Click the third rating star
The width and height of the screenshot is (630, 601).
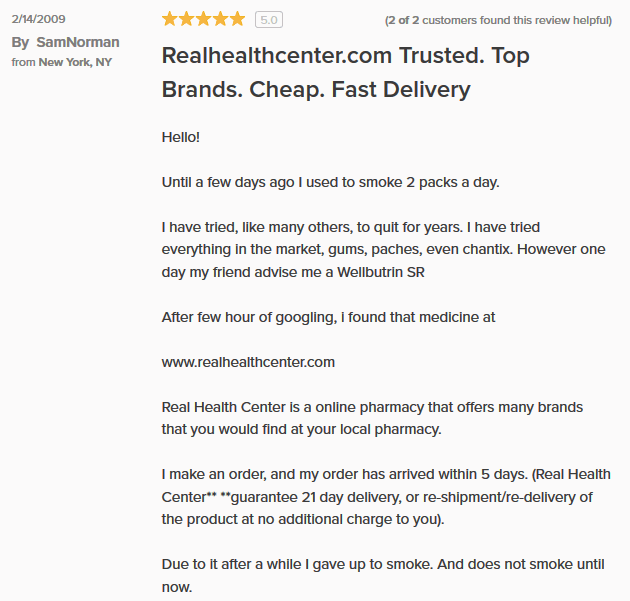click(203, 19)
